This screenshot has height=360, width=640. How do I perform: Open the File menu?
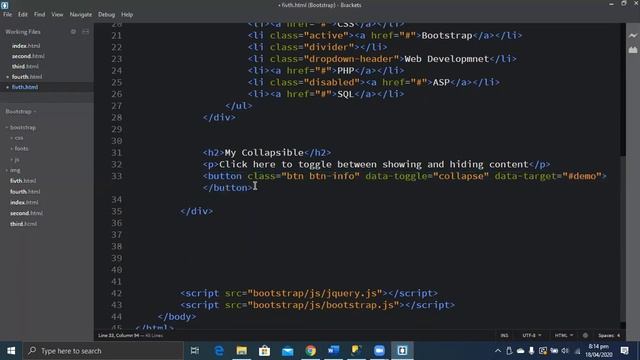click(7, 14)
